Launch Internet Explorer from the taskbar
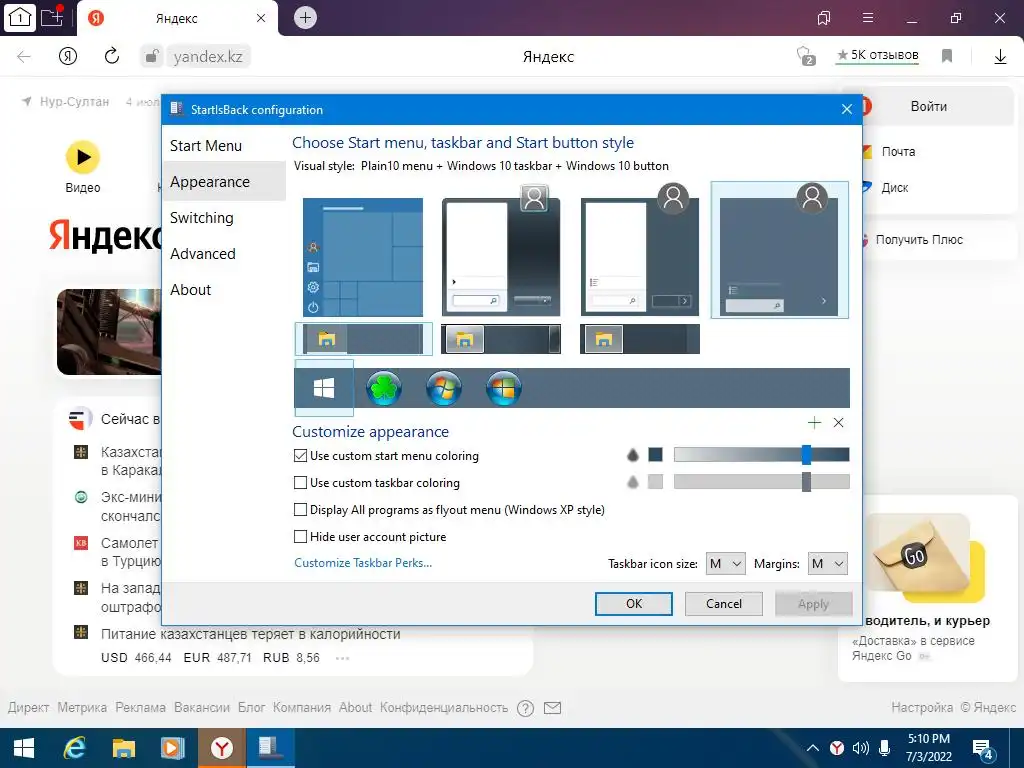 [x=74, y=748]
